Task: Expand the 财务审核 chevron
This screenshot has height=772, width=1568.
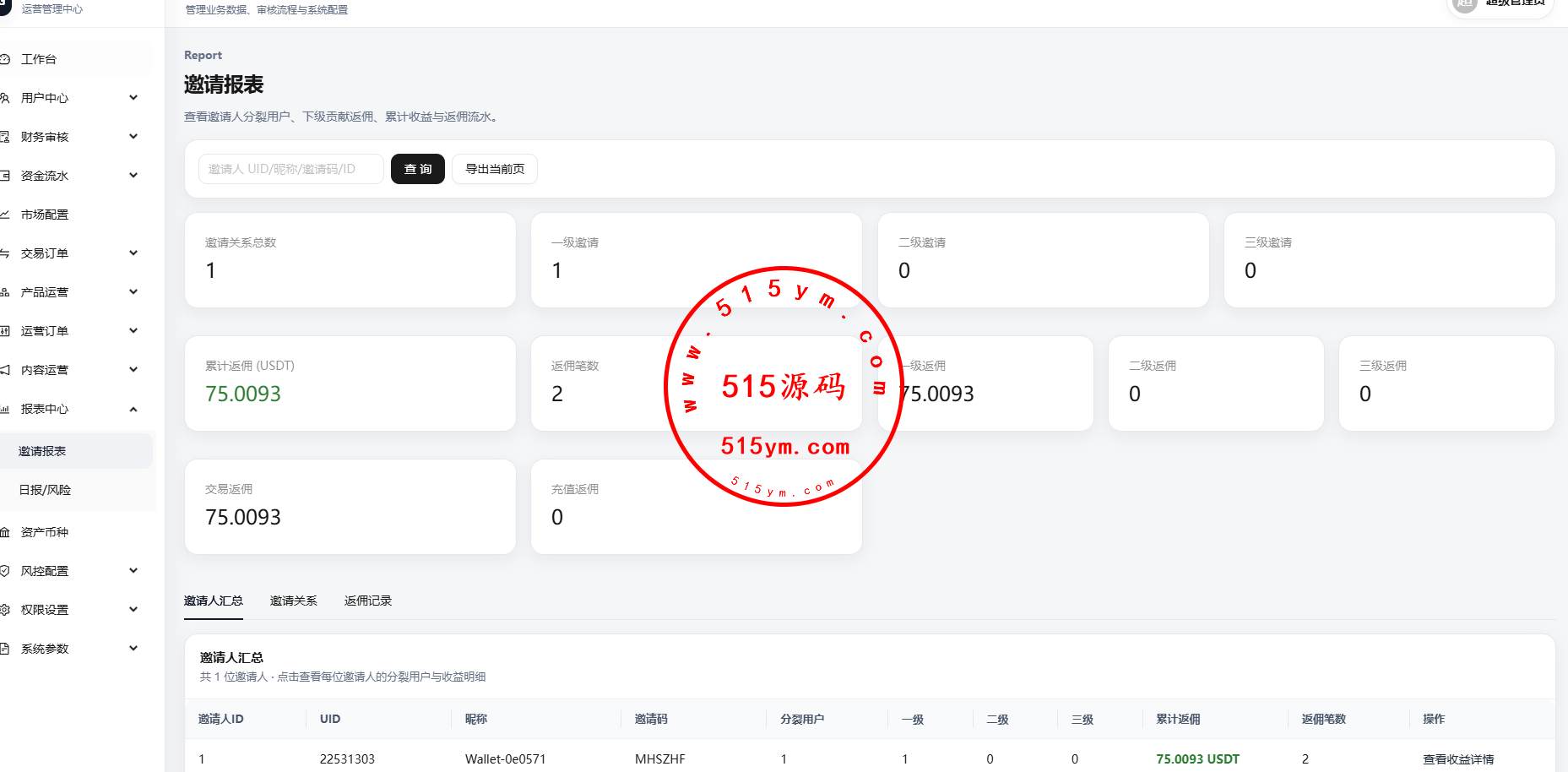Action: coord(133,137)
